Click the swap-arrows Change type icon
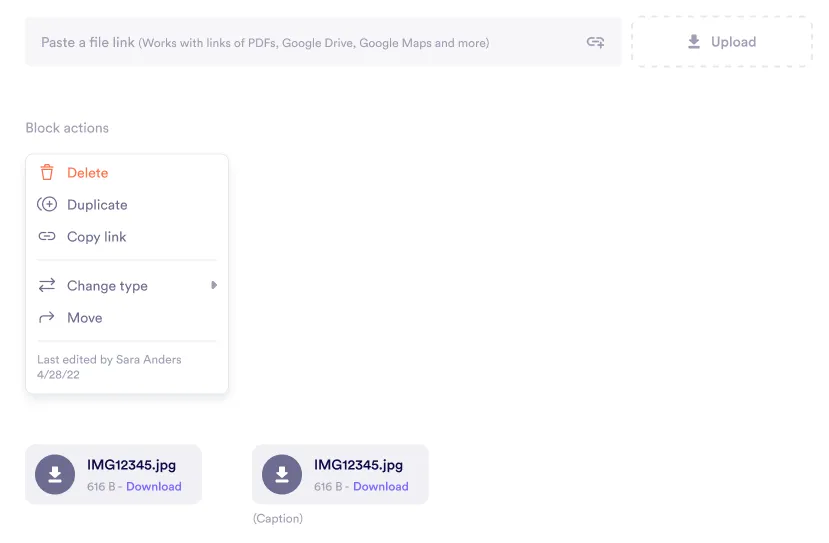The image size is (829, 543). point(47,286)
